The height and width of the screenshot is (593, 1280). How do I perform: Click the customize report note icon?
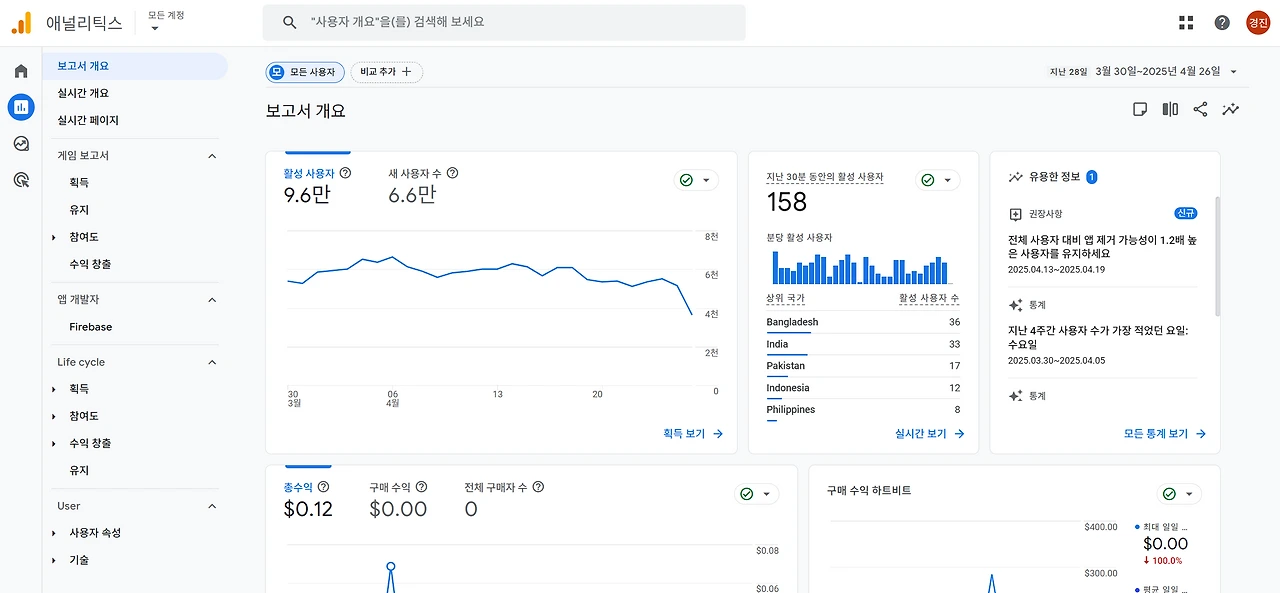click(1140, 110)
